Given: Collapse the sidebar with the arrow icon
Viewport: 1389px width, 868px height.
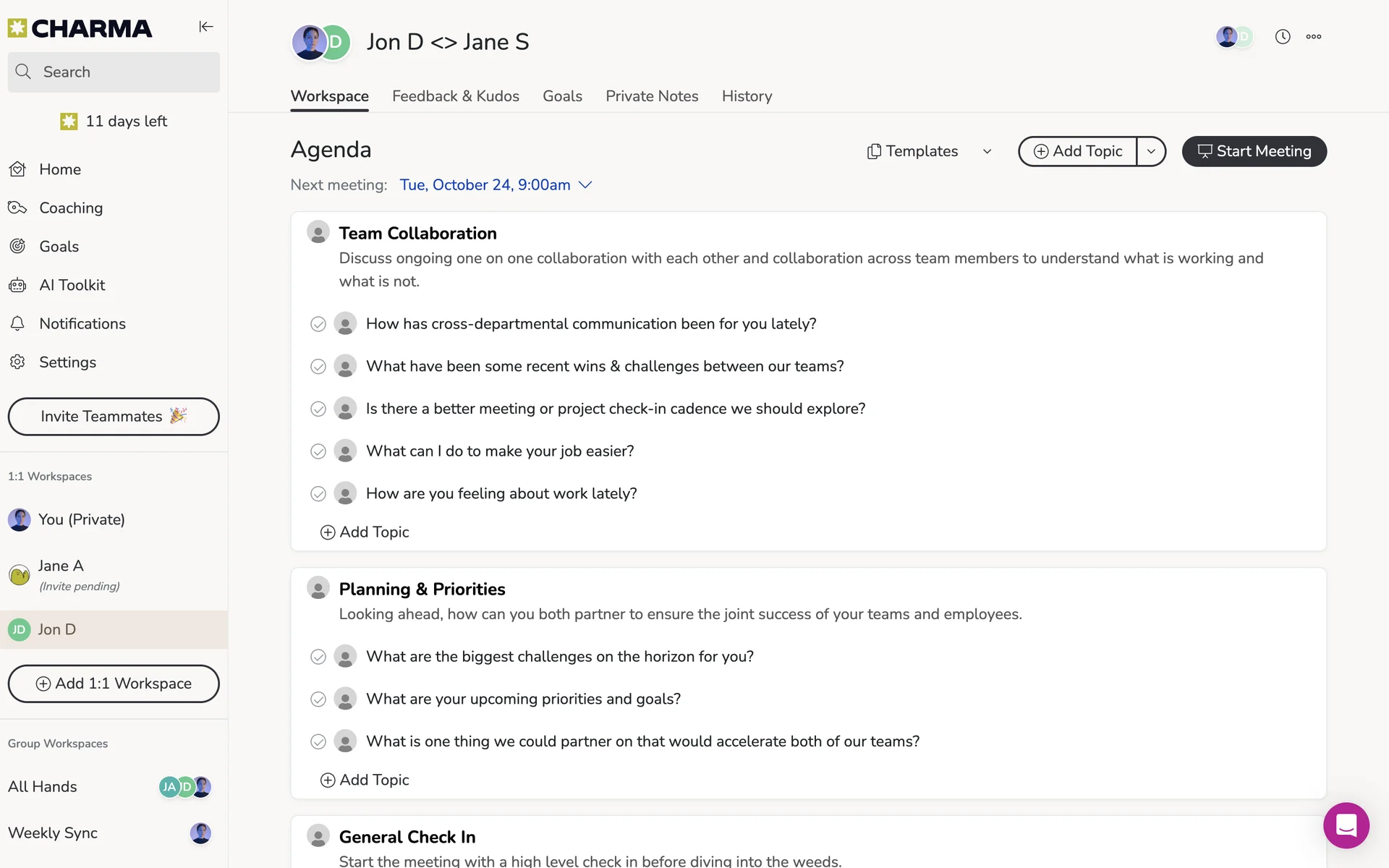Looking at the screenshot, I should click(206, 27).
